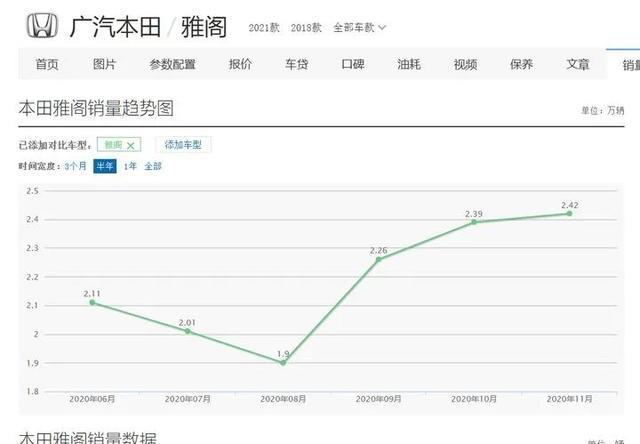
Task: Click the 2.5 y-axis label
Action: point(33,191)
